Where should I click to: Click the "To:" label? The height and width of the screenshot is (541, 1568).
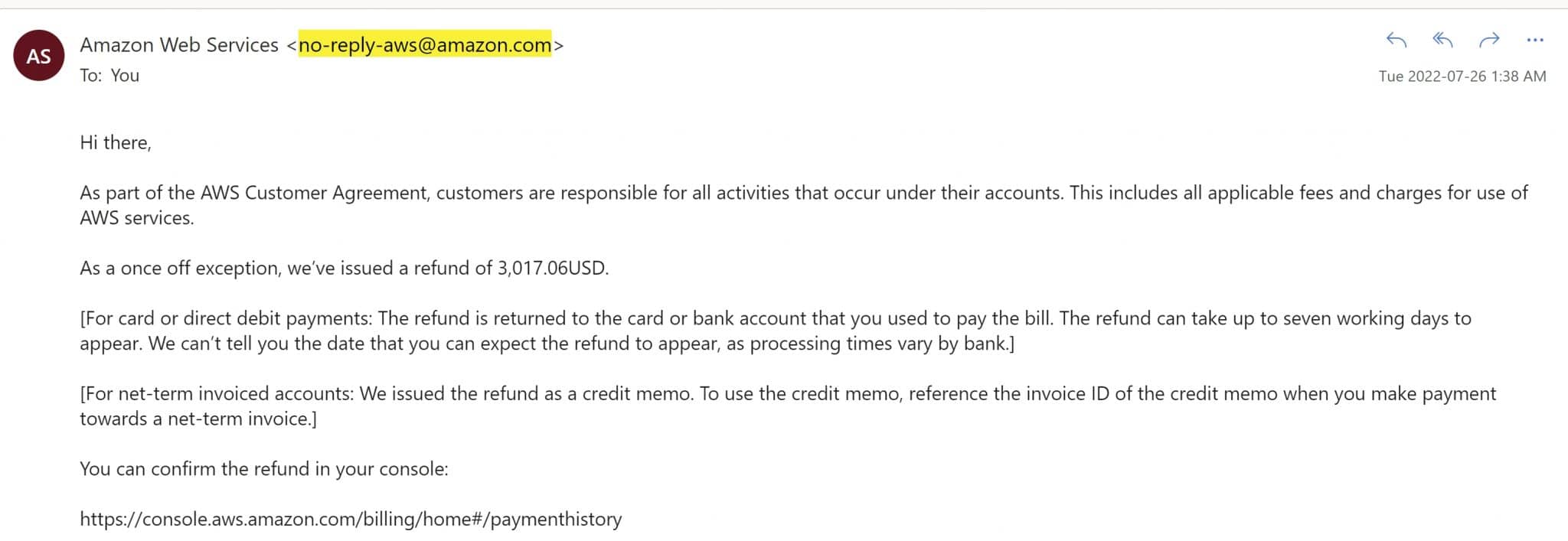point(91,75)
